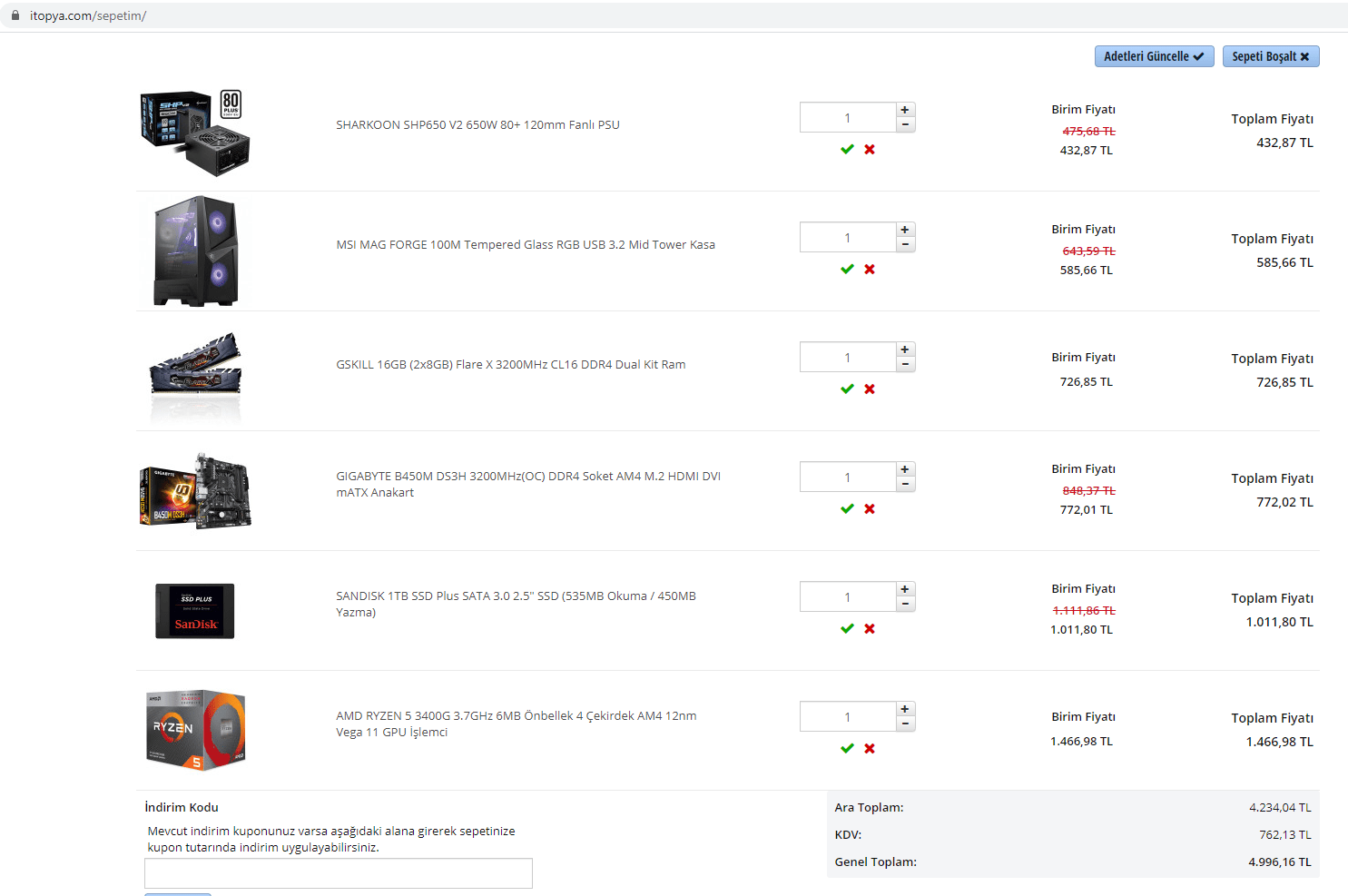The height and width of the screenshot is (896, 1348).
Task: Open GSKILL 16GB Flare X product link
Action: 511,364
